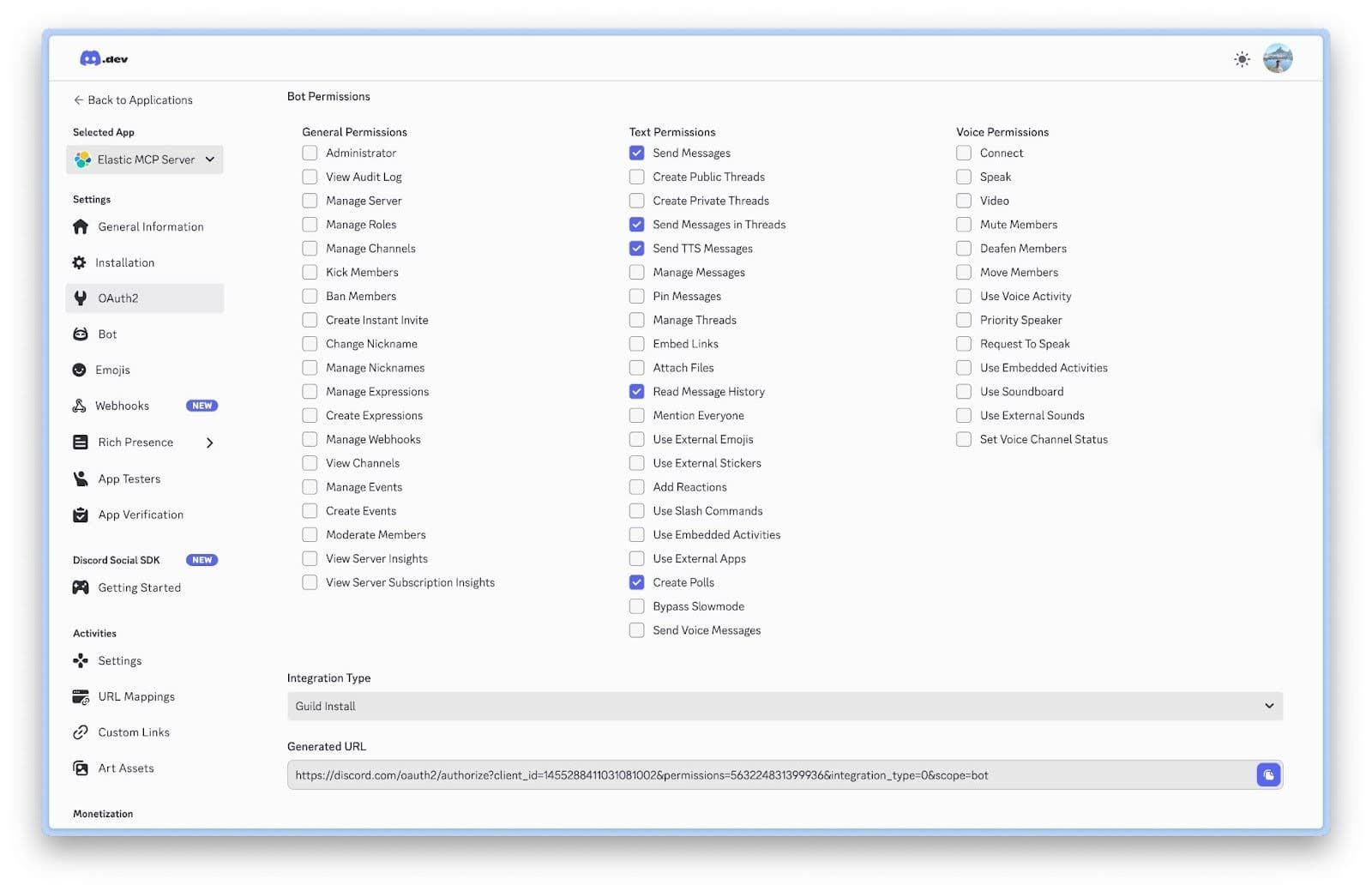
Task: Check the Connect voice permission
Action: pos(964,153)
